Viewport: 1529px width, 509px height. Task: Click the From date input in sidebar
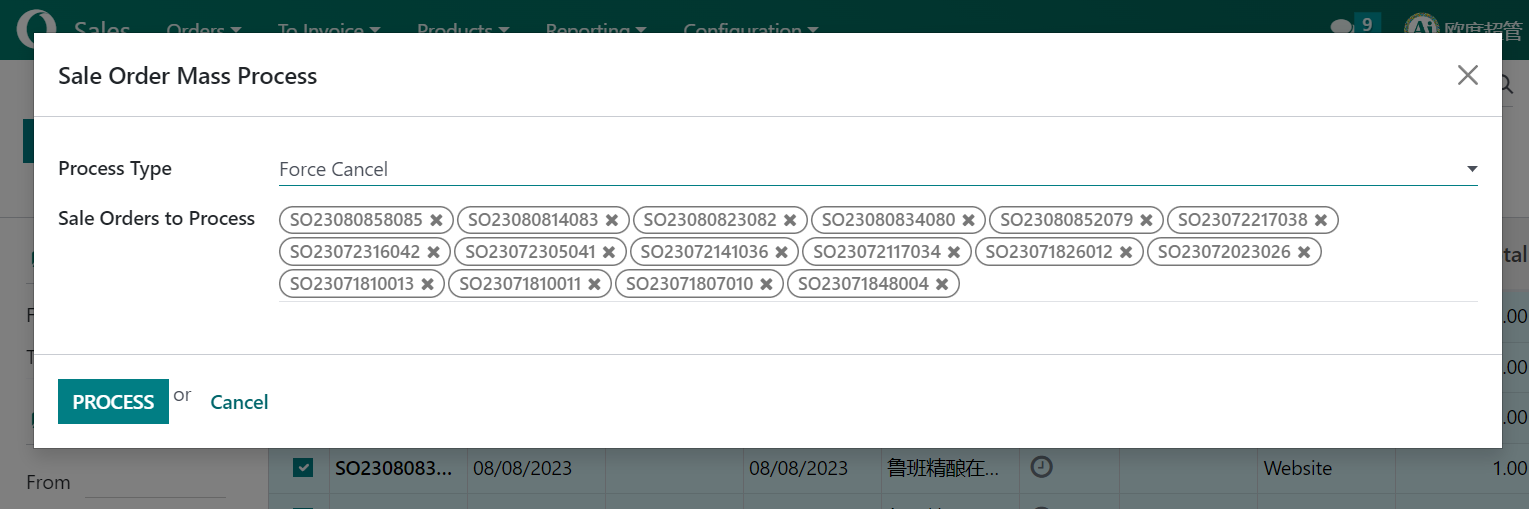(155, 482)
